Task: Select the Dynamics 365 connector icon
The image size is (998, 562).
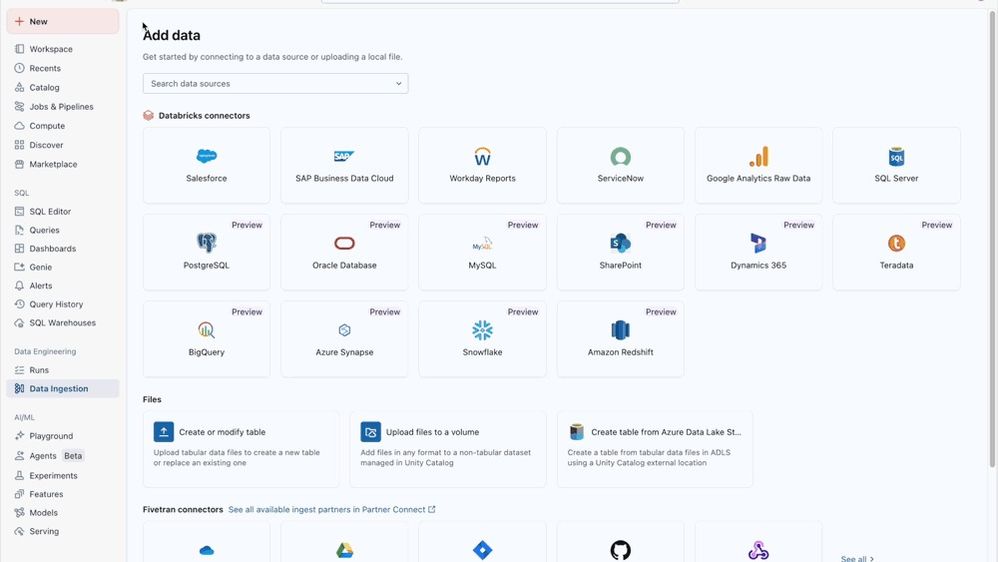Action: pyautogui.click(x=759, y=243)
